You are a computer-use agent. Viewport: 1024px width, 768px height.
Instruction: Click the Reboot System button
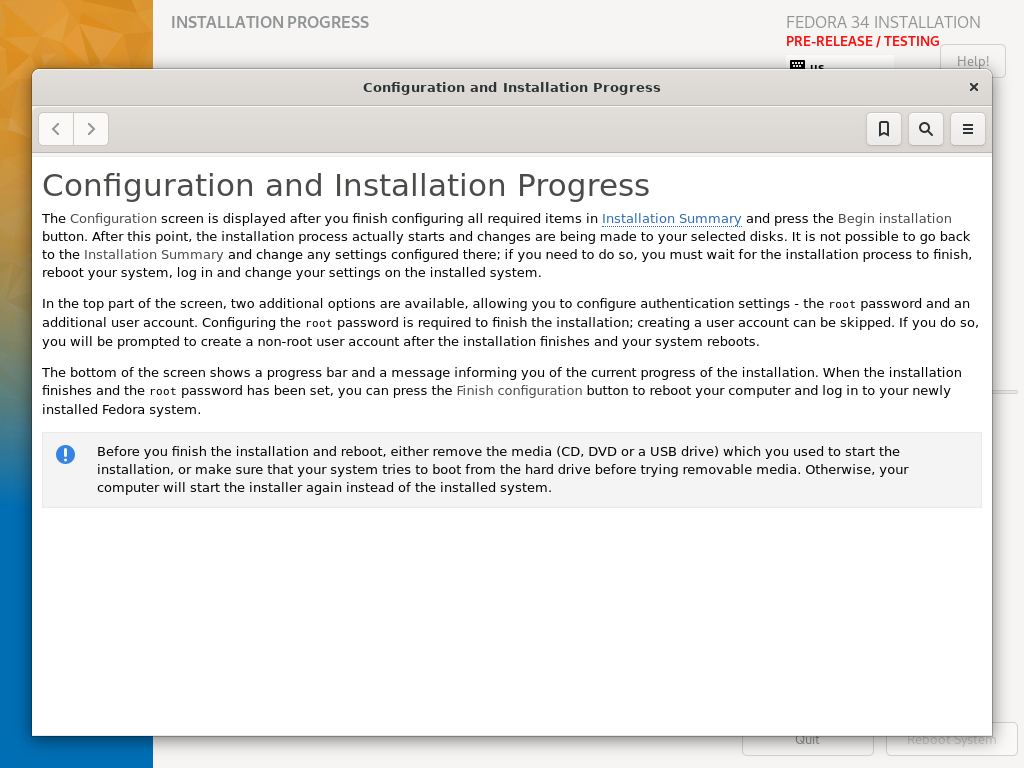952,742
